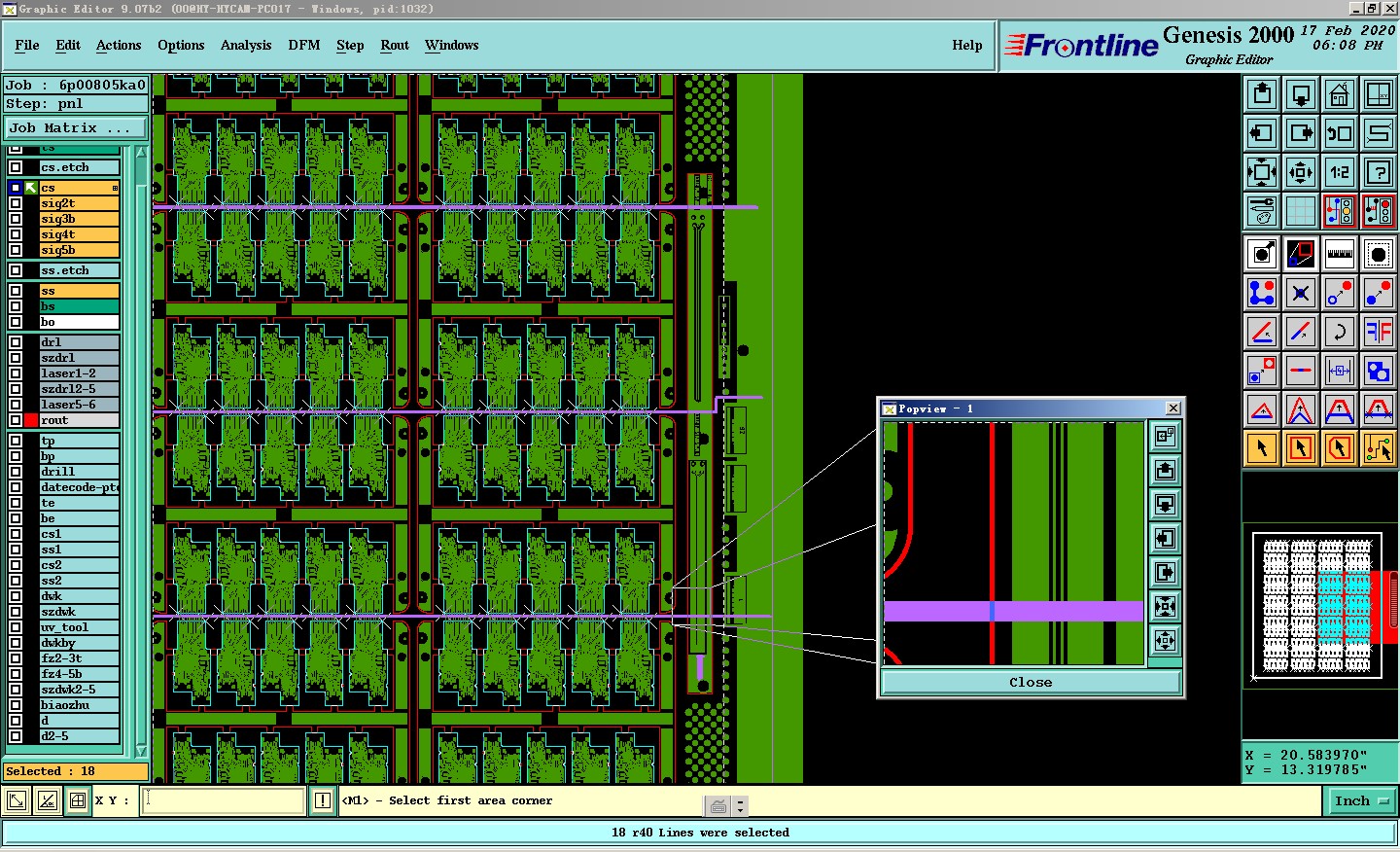Click Close button in Popview window

1031,683
